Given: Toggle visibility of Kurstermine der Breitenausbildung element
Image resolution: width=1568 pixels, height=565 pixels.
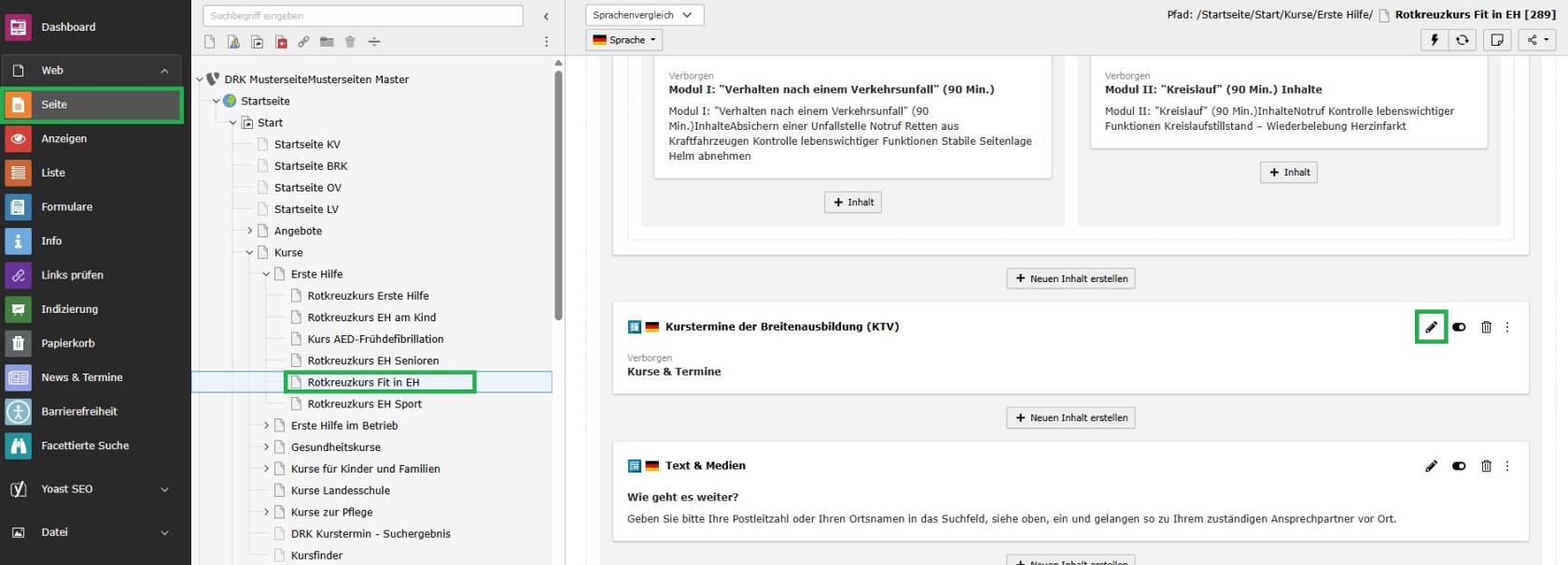Looking at the screenshot, I should click(x=1459, y=327).
